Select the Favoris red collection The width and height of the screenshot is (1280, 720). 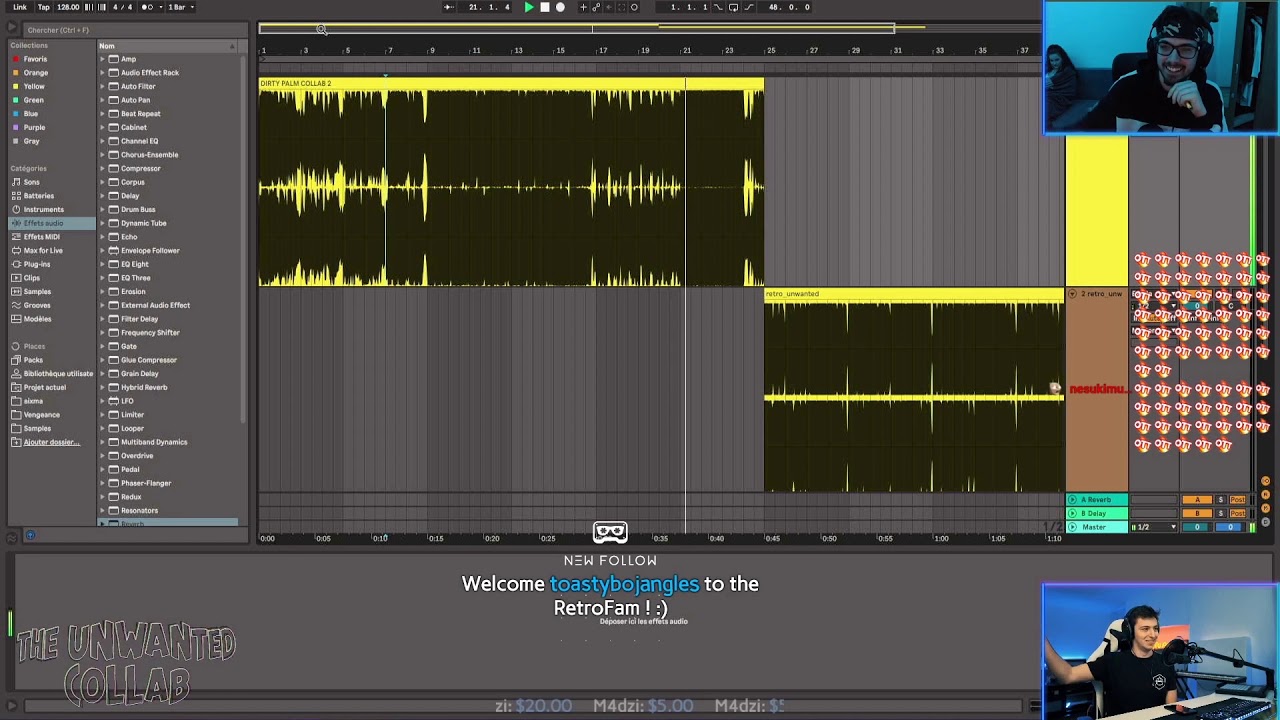click(x=35, y=59)
